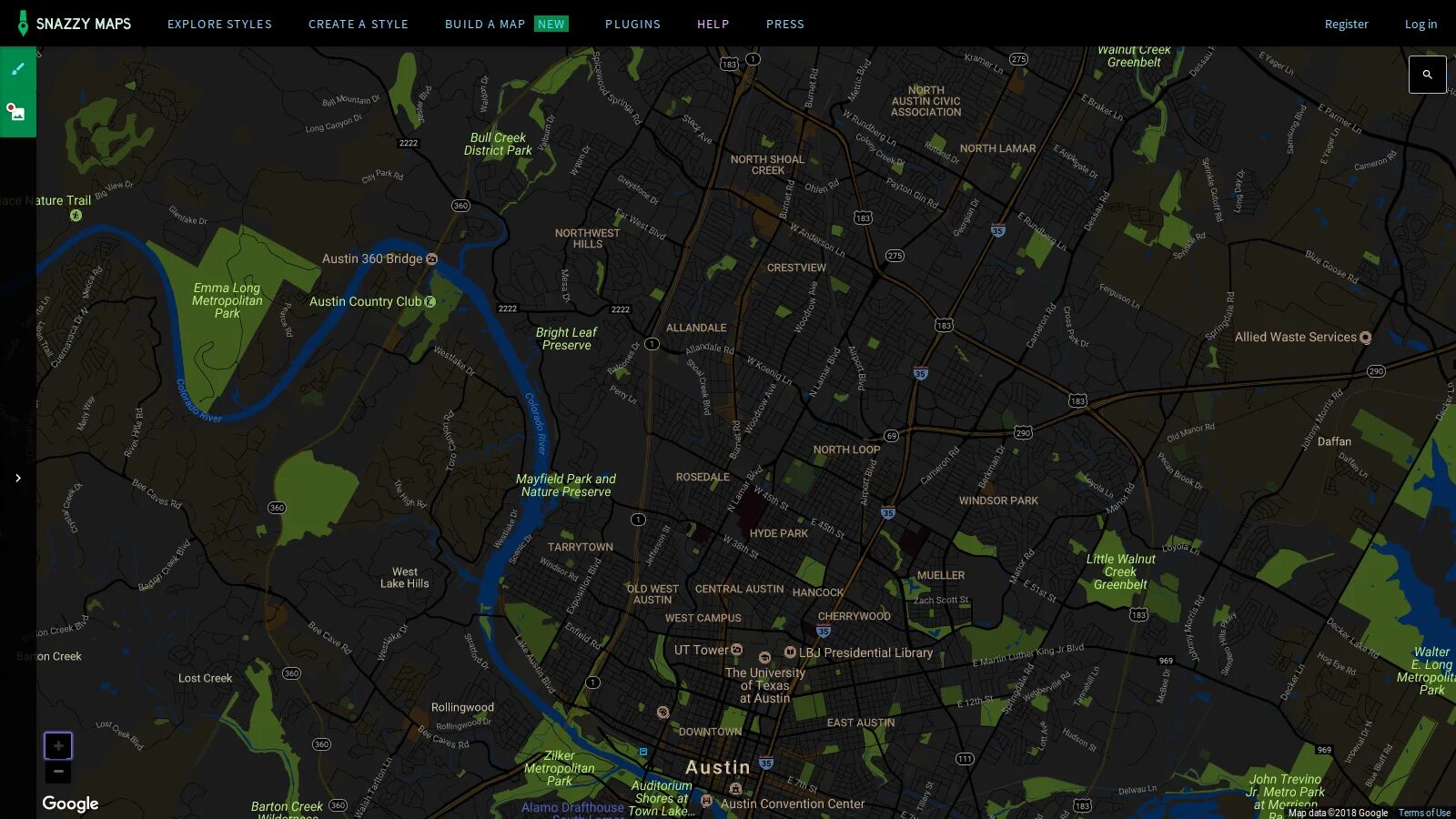Click the Log in link

pyautogui.click(x=1421, y=24)
